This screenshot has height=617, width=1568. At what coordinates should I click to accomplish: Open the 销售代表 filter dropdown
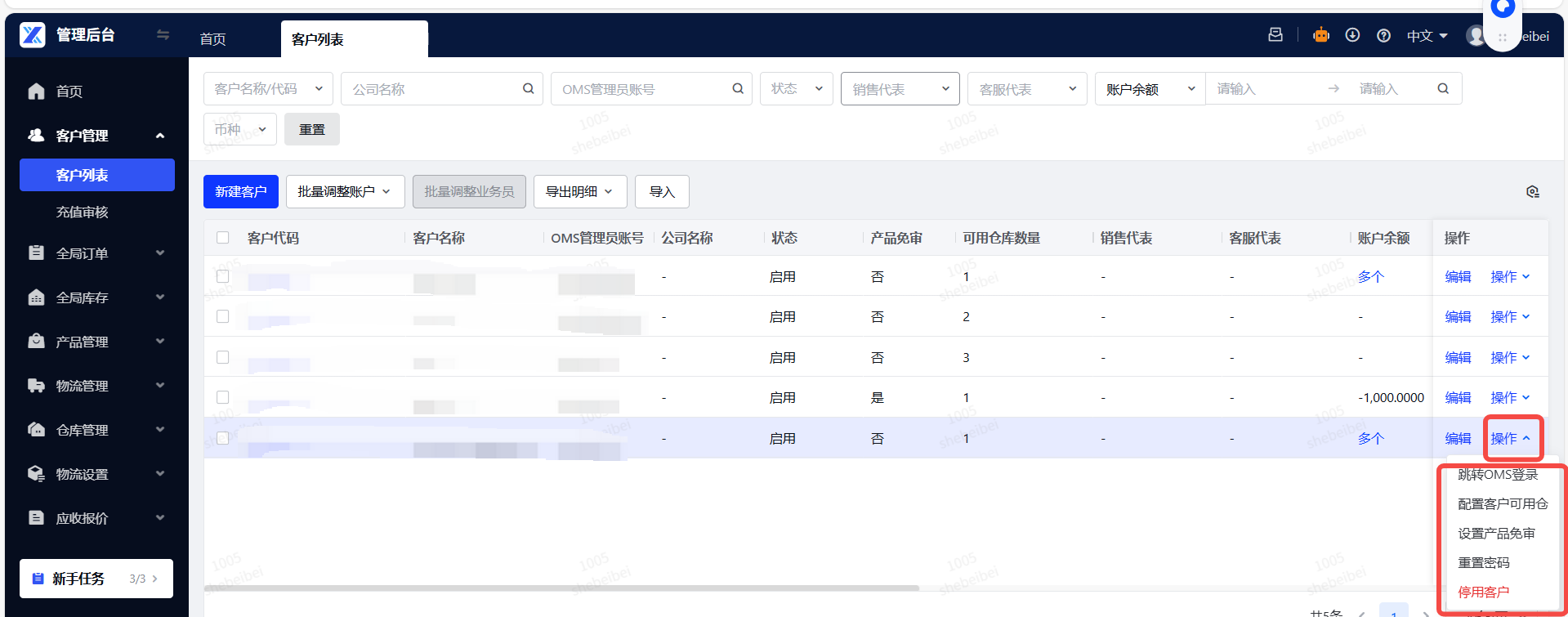click(x=900, y=88)
